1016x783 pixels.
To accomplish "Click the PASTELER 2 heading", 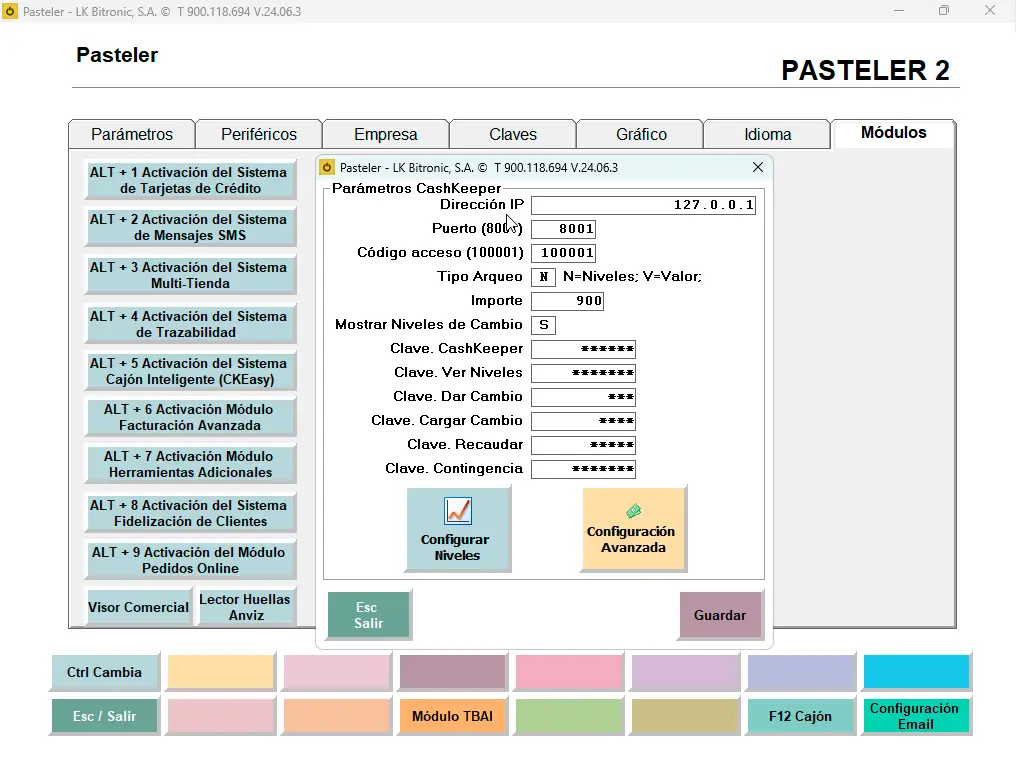I will tap(865, 70).
